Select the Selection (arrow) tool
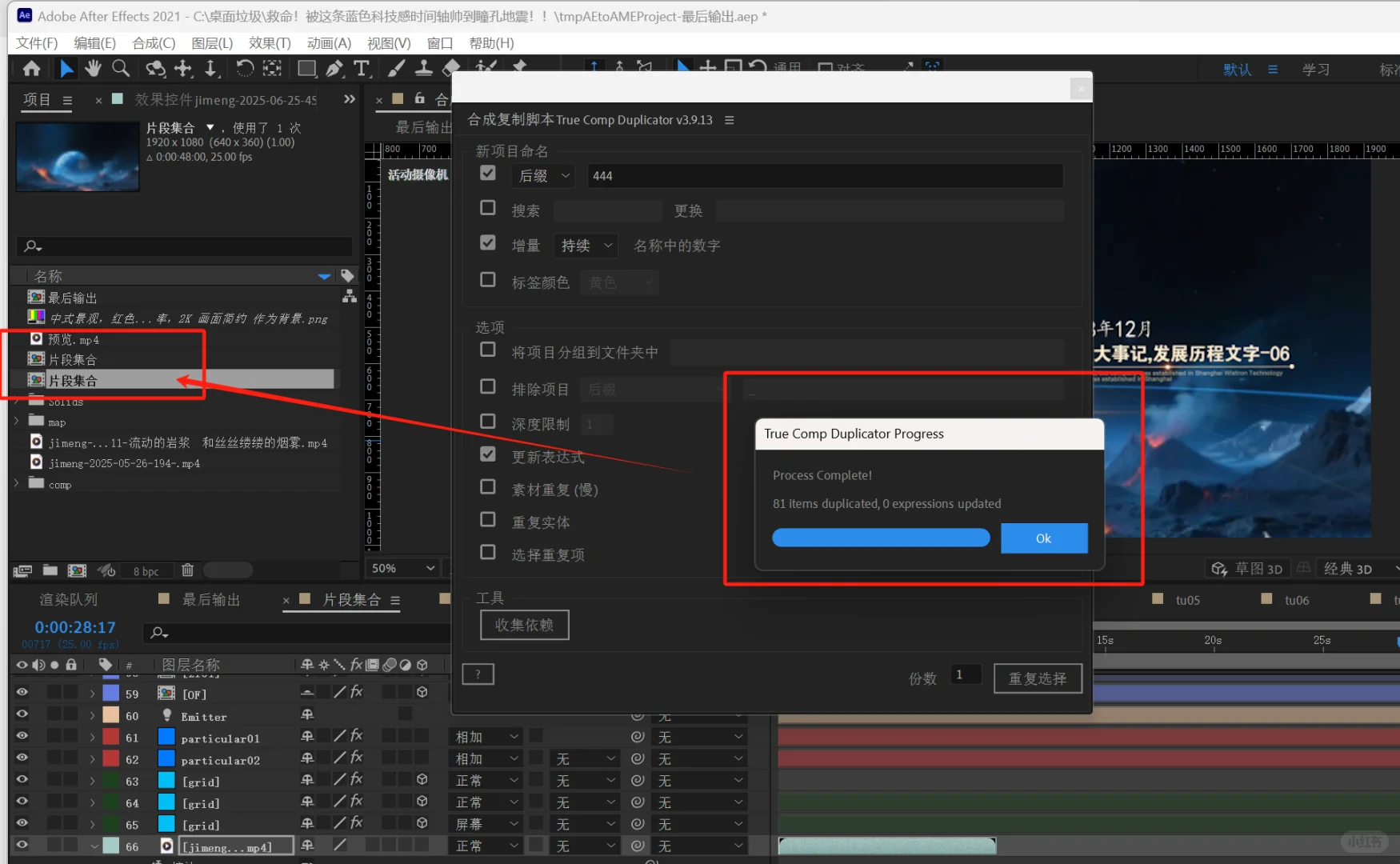This screenshot has width=1400, height=864. (x=66, y=69)
